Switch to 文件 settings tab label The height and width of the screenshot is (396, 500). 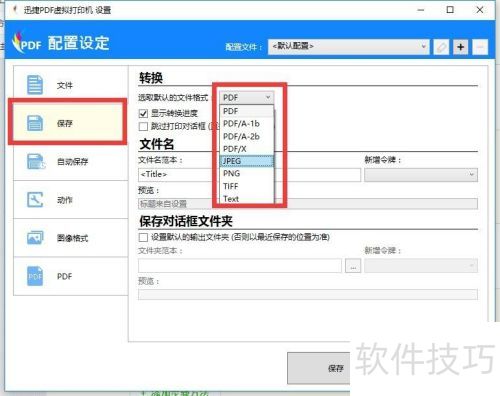[x=65, y=85]
